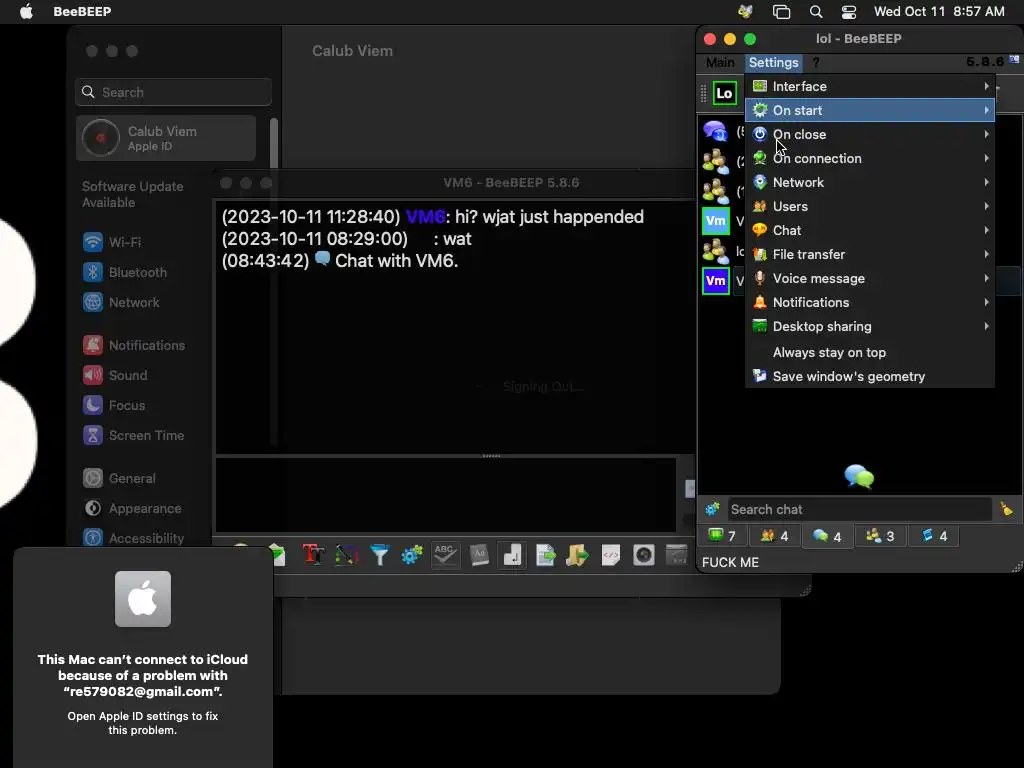The height and width of the screenshot is (768, 1024).
Task: Switch to the blue note tab showing 4
Action: (934, 536)
